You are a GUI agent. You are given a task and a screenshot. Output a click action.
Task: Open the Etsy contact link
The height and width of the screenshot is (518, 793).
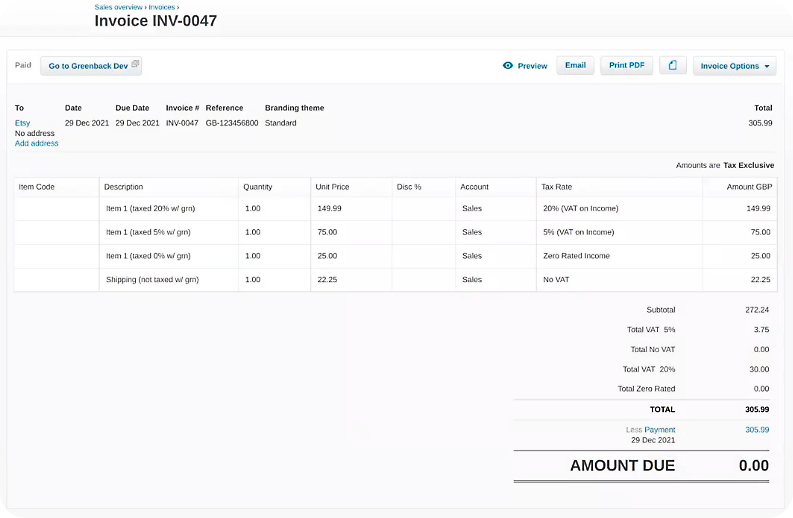(x=22, y=123)
